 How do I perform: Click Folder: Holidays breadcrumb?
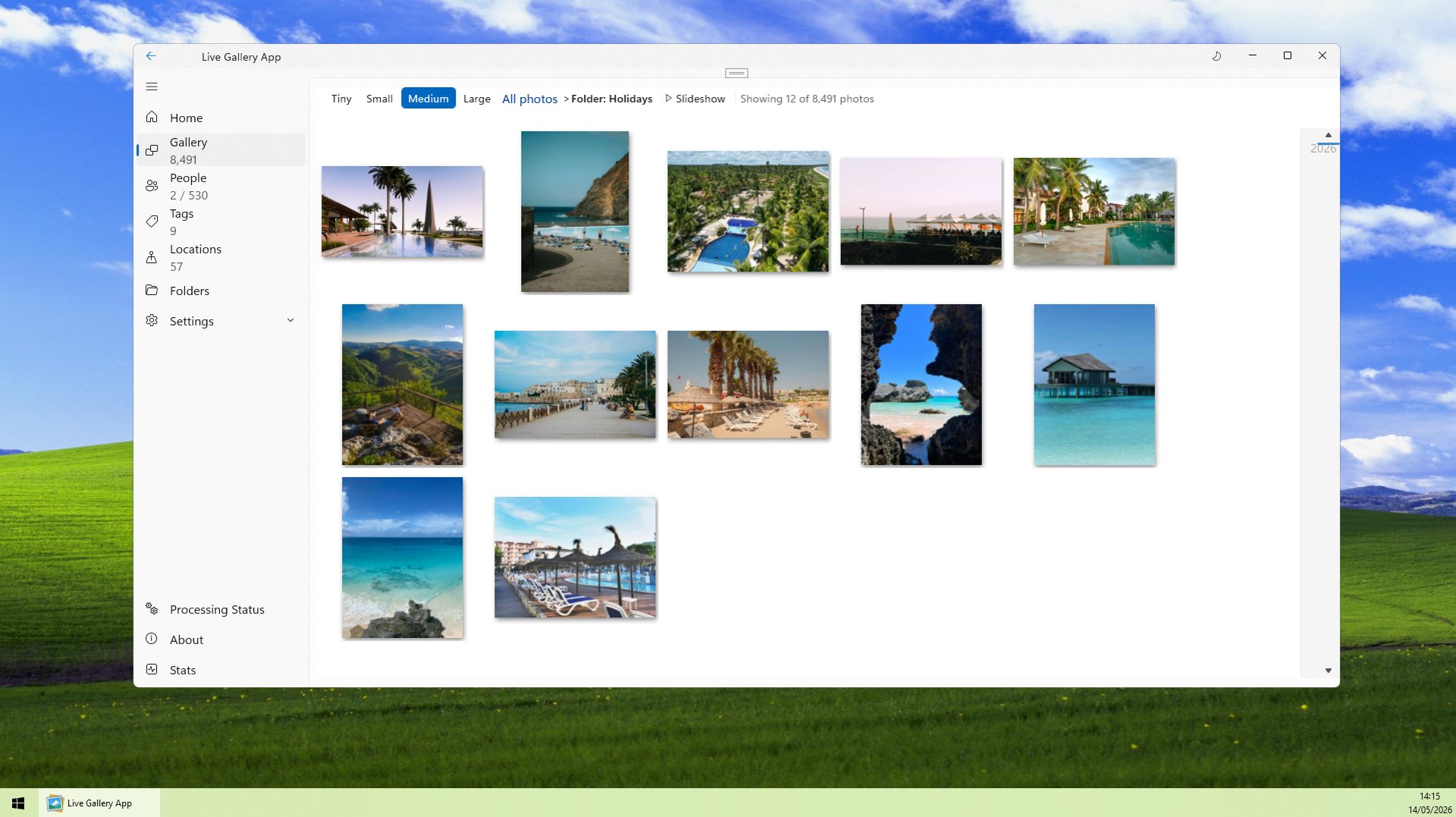tap(611, 99)
